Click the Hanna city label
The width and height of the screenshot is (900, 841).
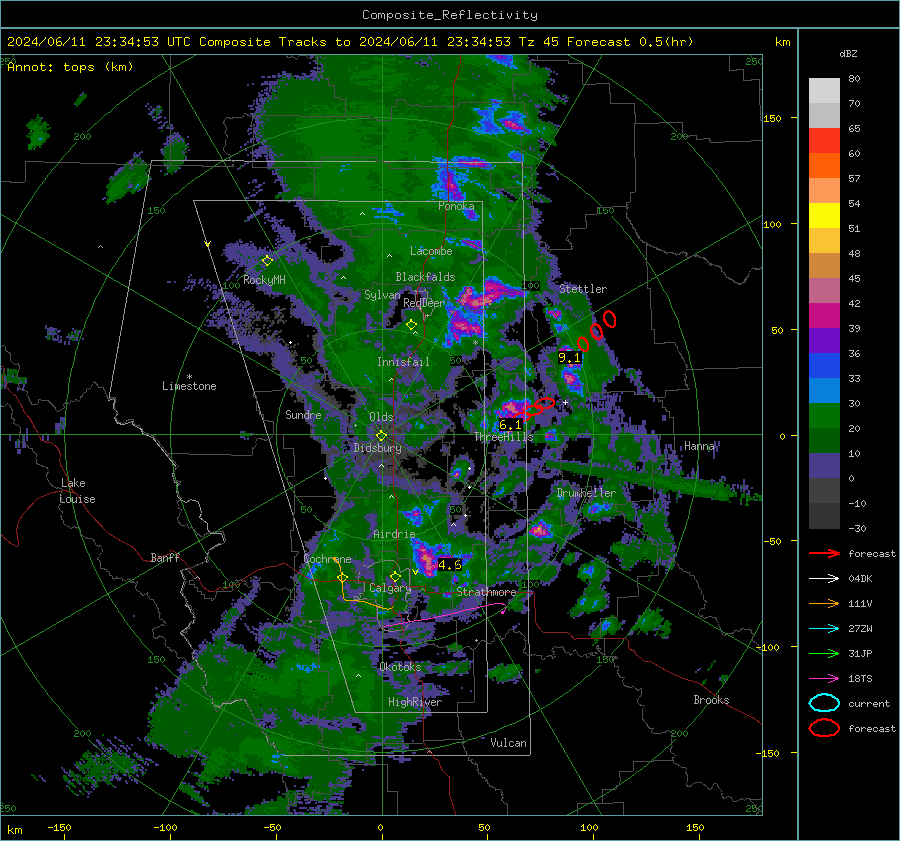coord(700,446)
